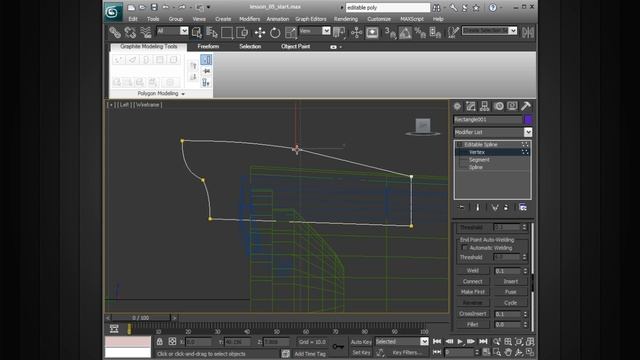Toggle Auto Key animation mode
Viewport: 640px width, 360px height.
(361, 342)
